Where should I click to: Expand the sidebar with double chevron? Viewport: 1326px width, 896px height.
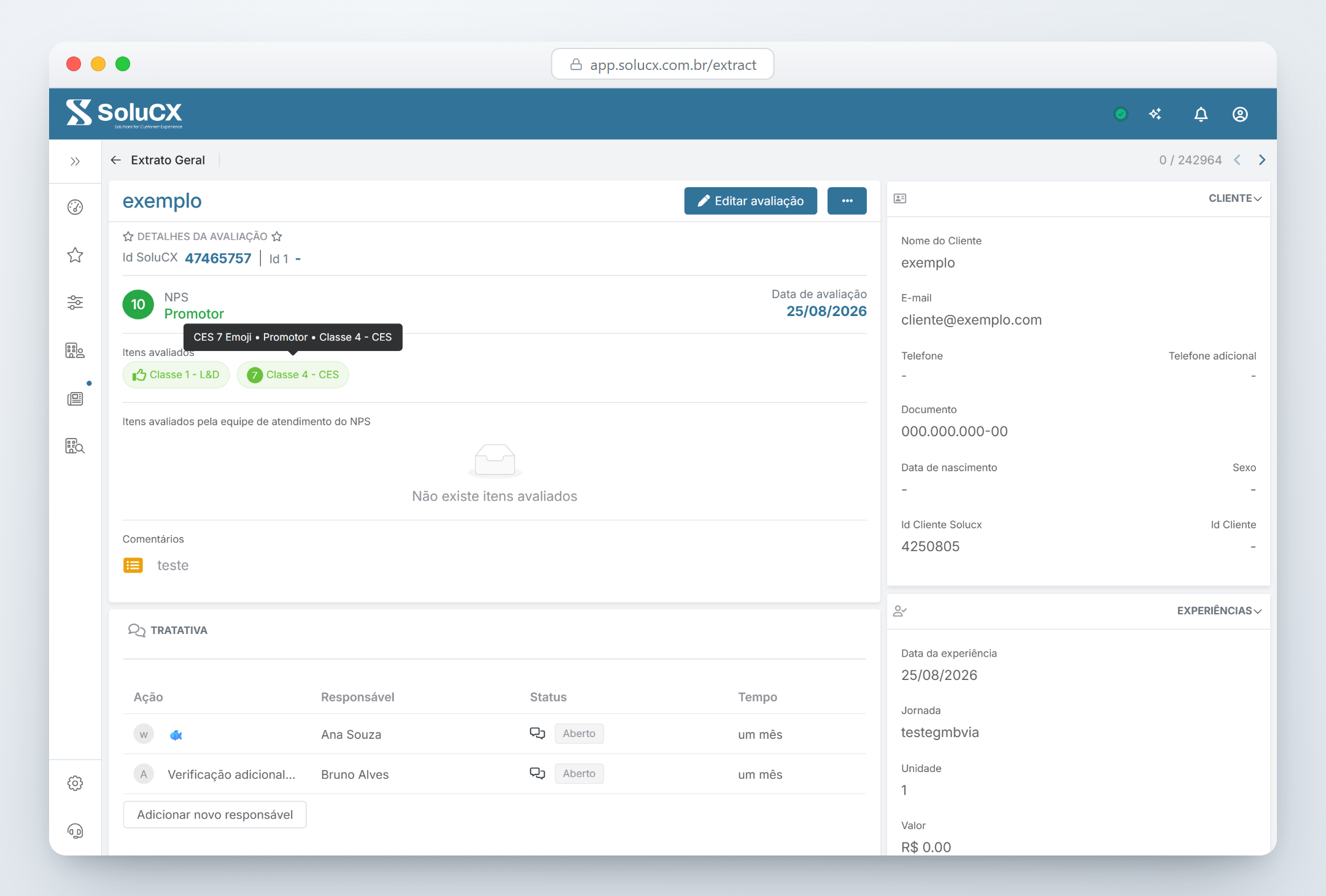pos(75,161)
